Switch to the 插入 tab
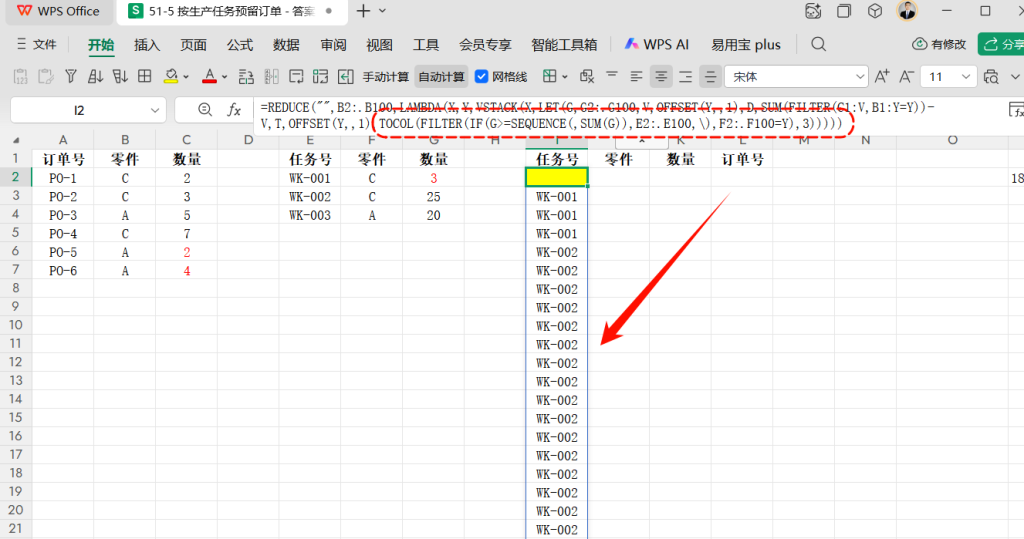The height and width of the screenshot is (539, 1024). pos(147,44)
